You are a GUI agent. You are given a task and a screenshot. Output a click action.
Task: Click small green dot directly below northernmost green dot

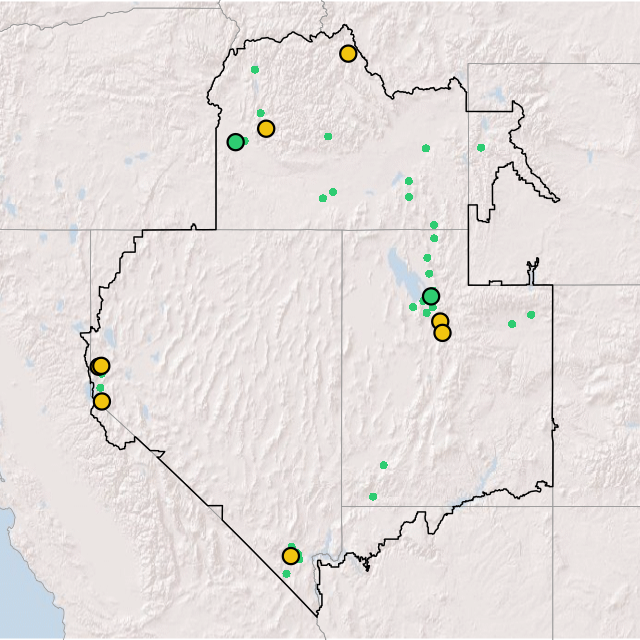[261, 113]
